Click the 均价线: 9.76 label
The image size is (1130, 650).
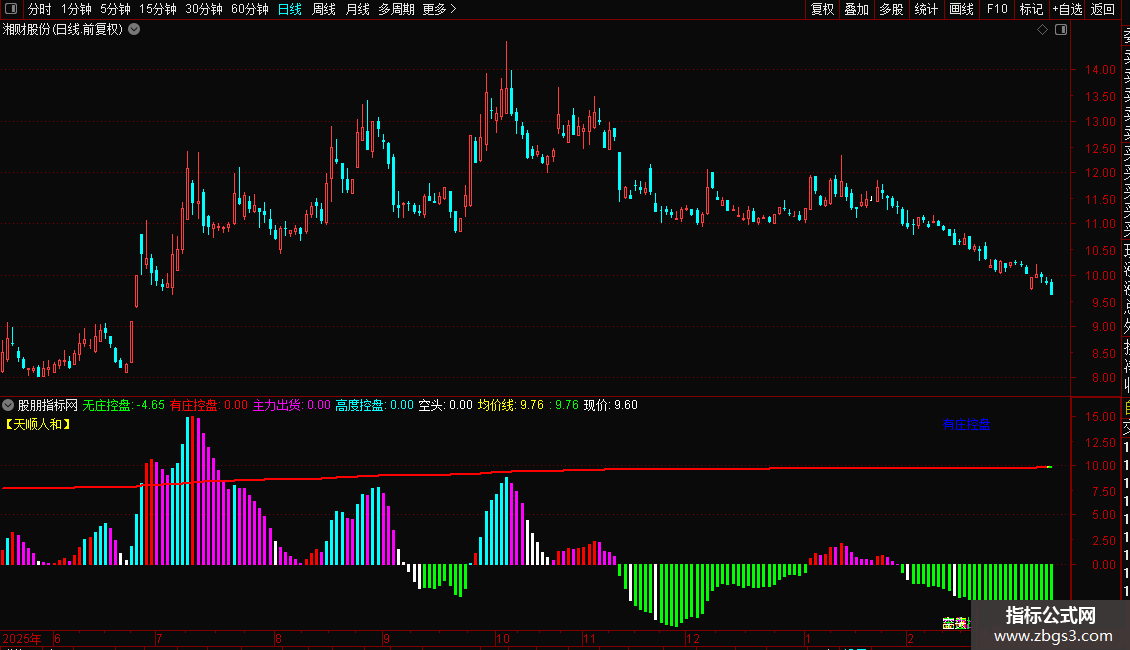pos(511,405)
